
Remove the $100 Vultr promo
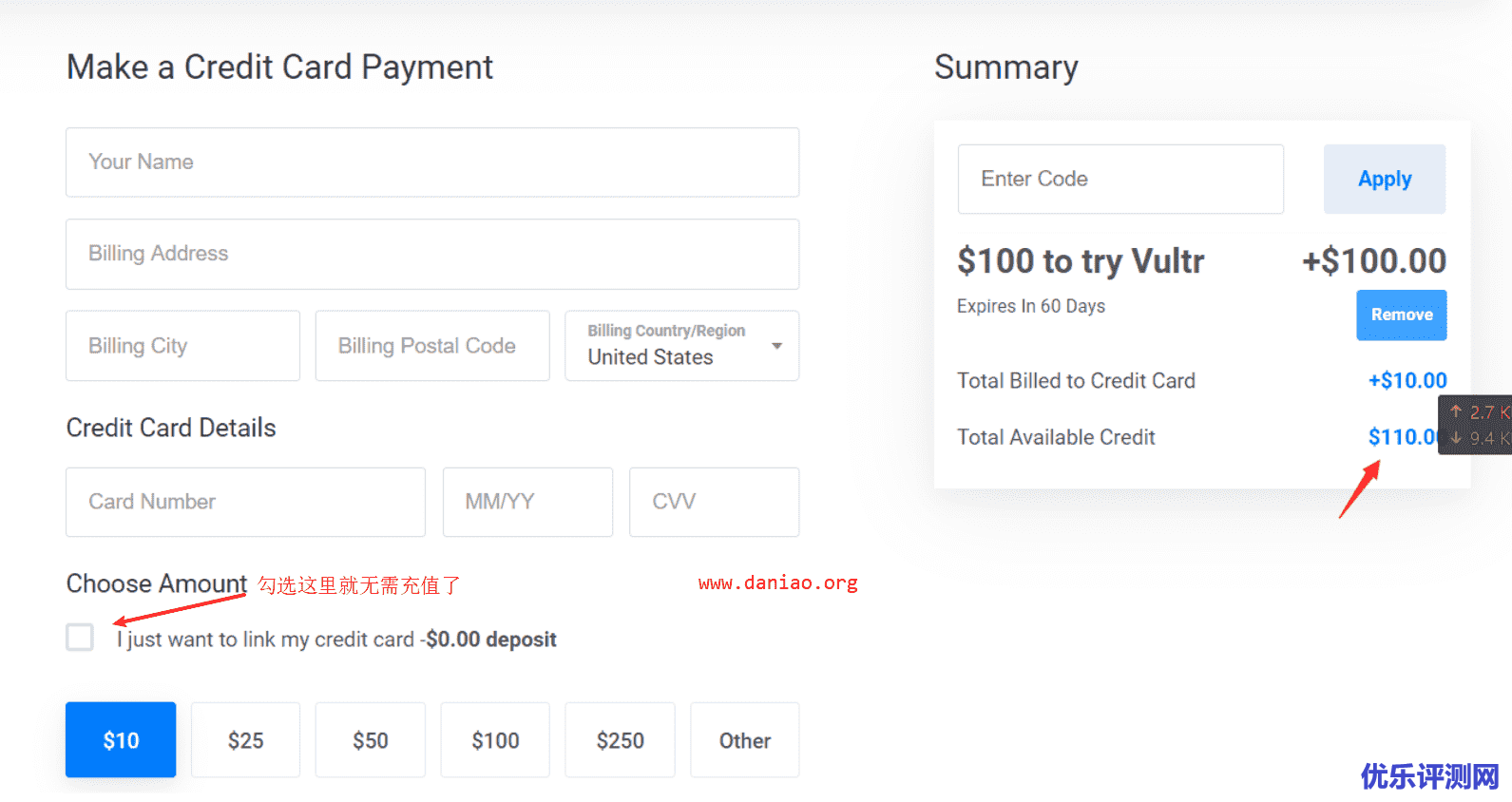coord(1401,315)
